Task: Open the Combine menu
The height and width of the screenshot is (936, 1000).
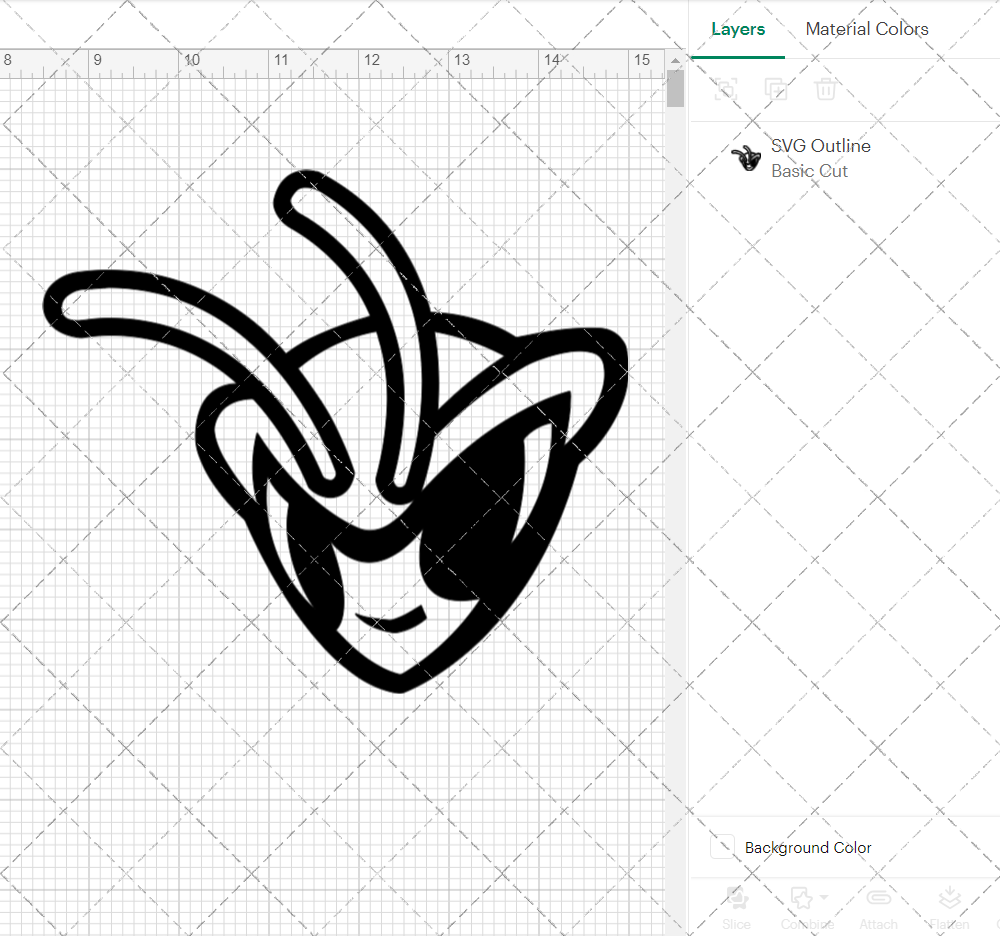Action: [807, 908]
